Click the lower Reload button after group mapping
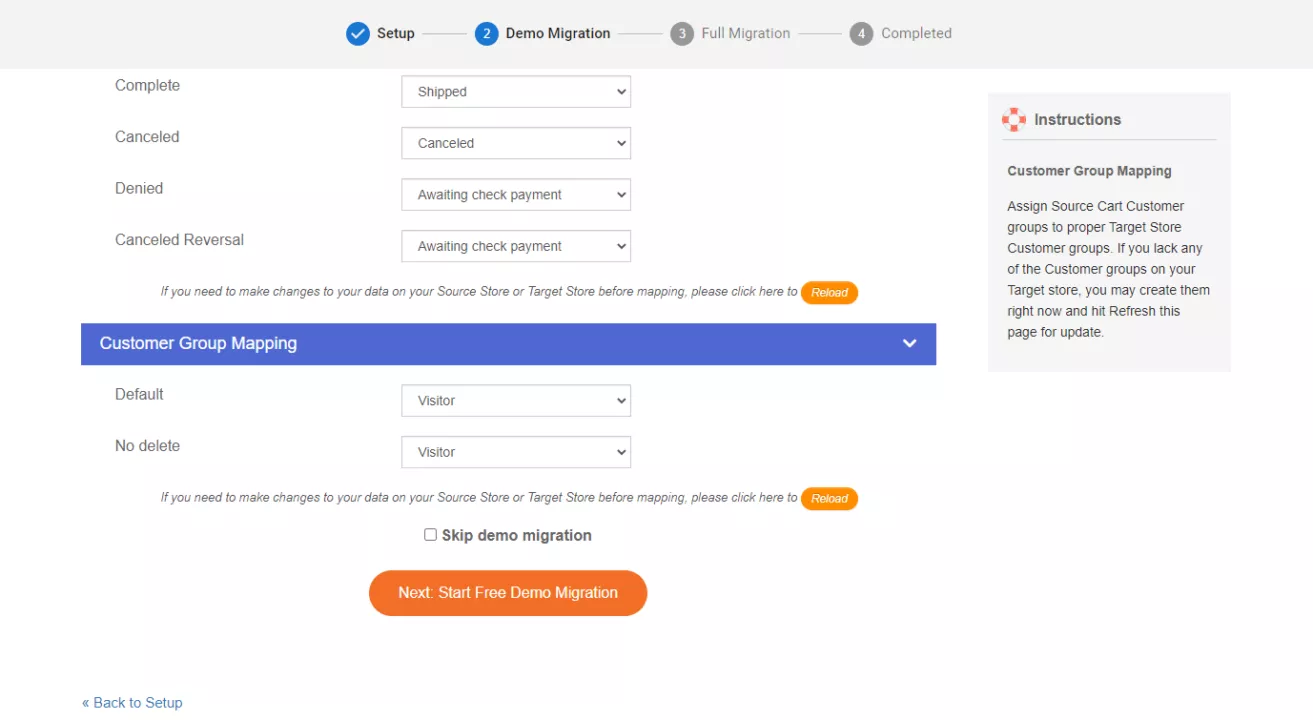The height and width of the screenshot is (720, 1313). point(829,498)
